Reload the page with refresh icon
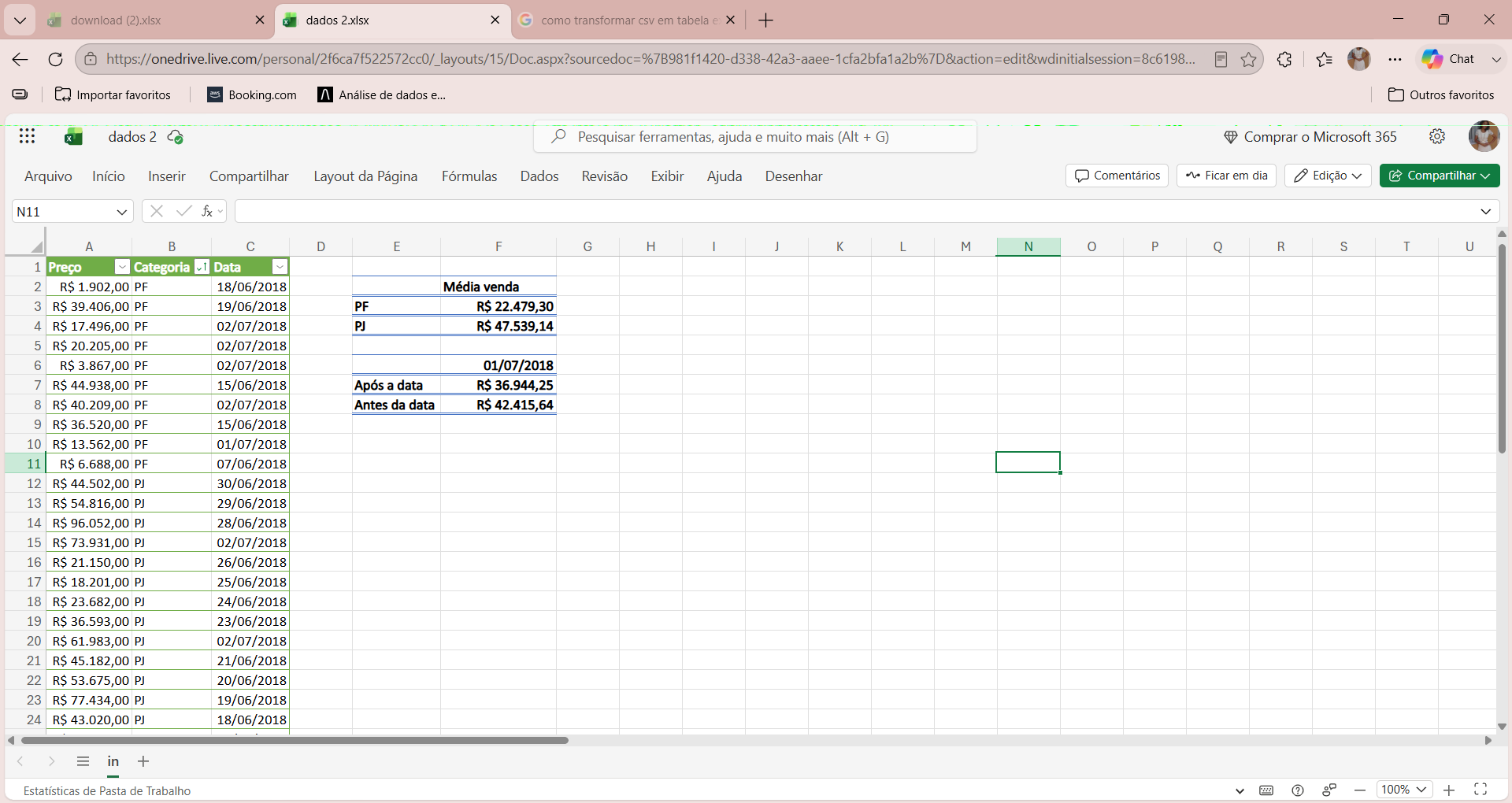The height and width of the screenshot is (803, 1512). [55, 59]
